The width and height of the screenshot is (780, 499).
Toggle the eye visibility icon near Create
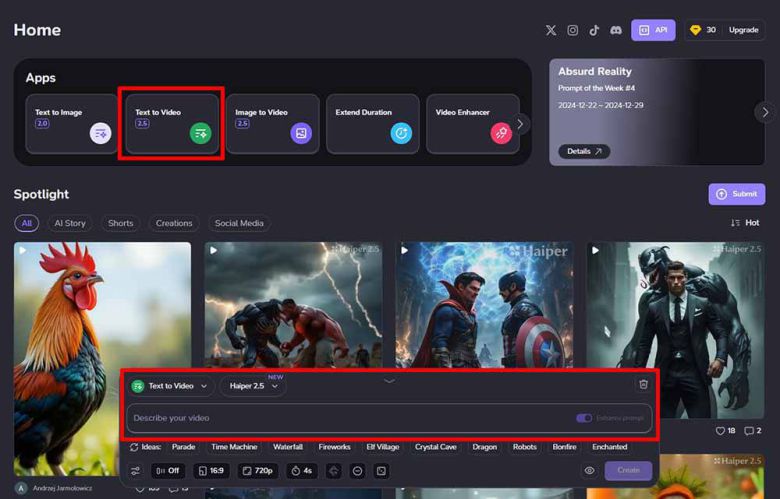click(589, 470)
